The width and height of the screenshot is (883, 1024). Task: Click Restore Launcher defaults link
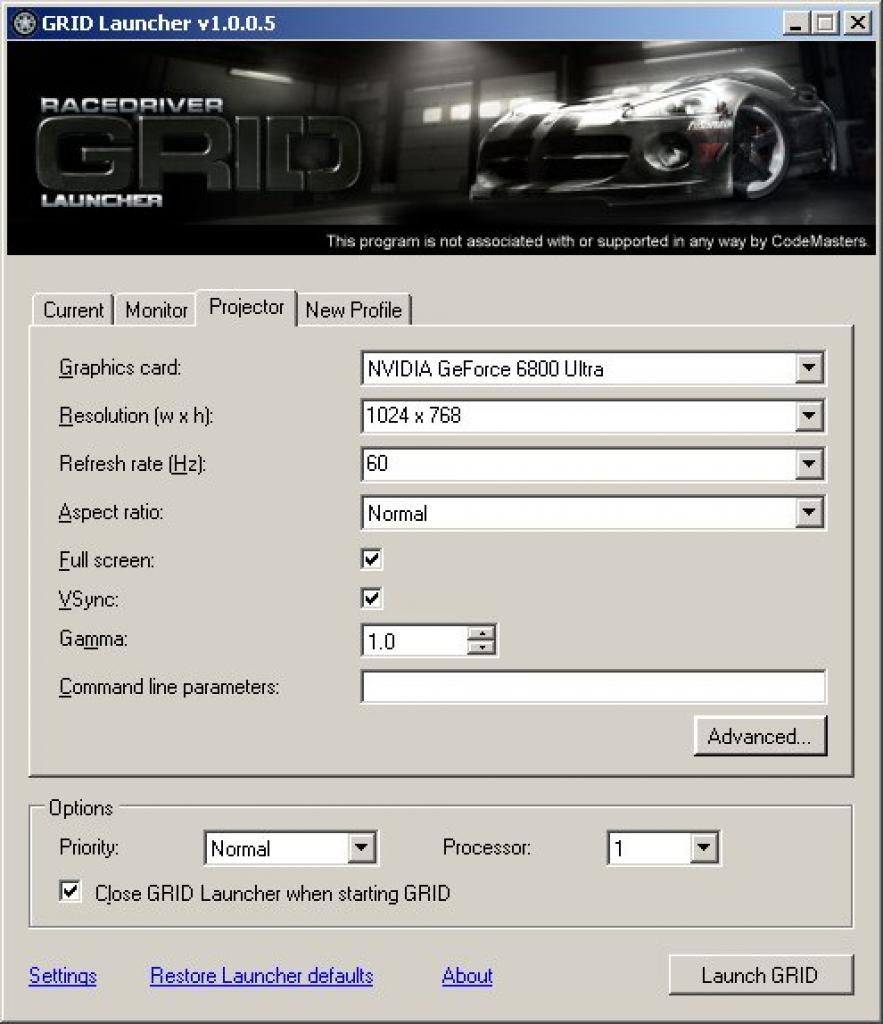tap(261, 976)
